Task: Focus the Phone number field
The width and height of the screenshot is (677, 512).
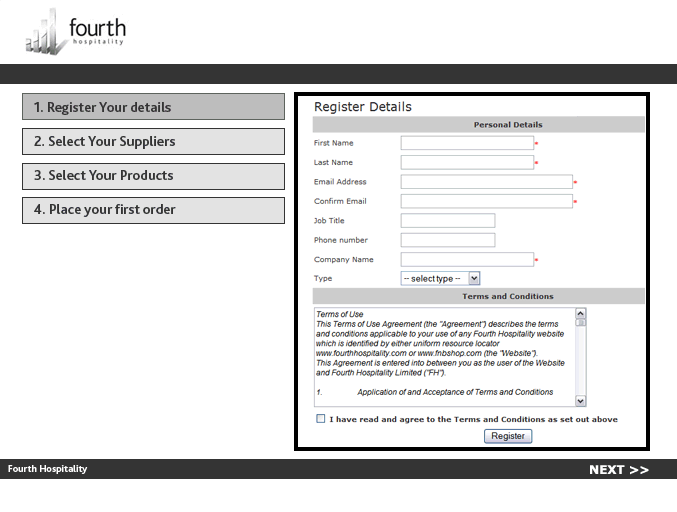Action: tap(448, 240)
